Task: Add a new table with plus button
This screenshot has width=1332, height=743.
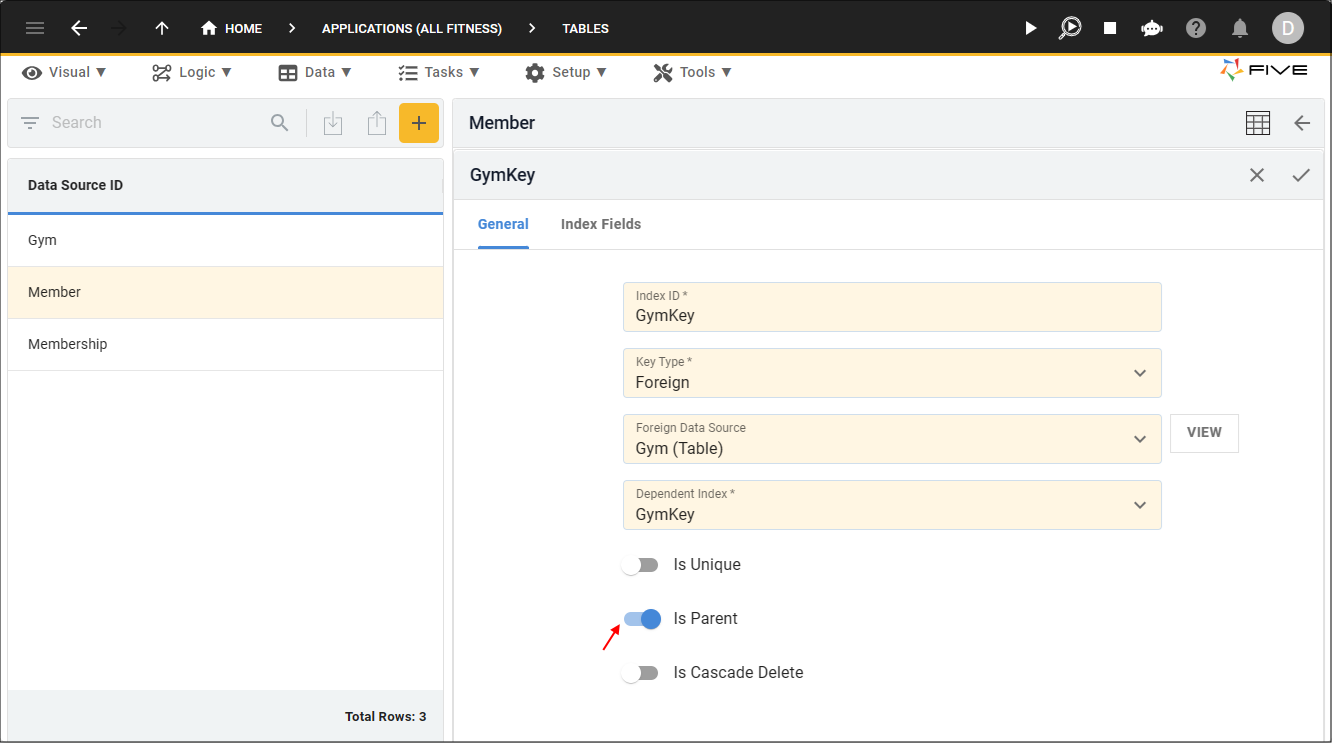Action: click(419, 123)
